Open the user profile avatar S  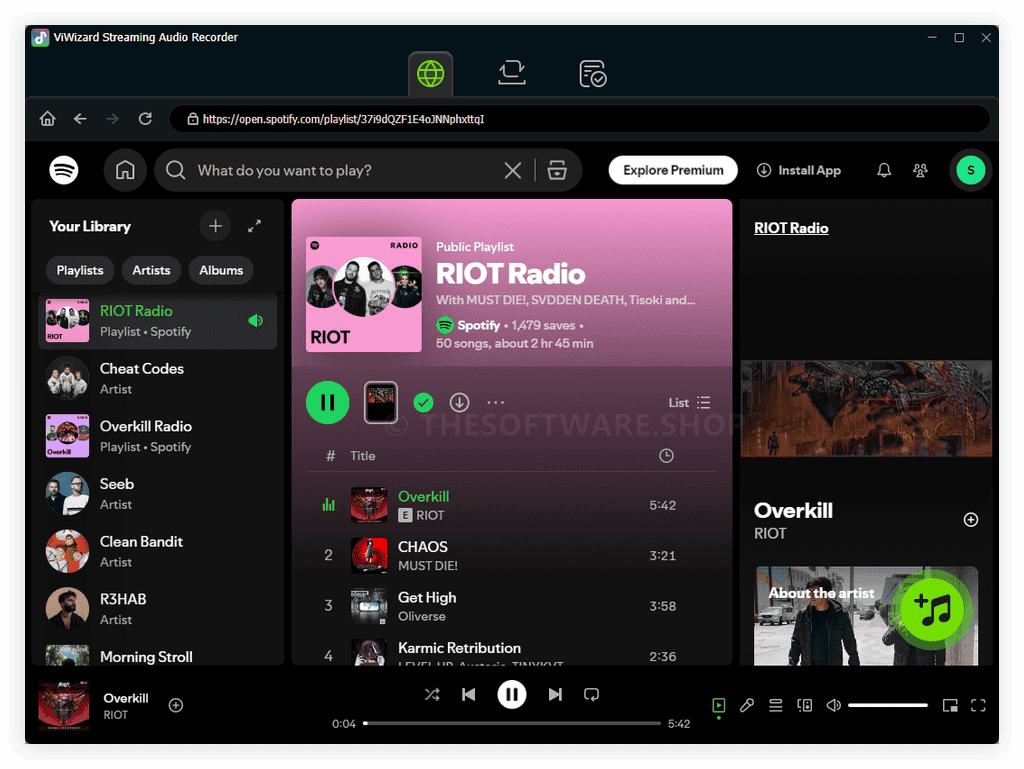(x=970, y=170)
